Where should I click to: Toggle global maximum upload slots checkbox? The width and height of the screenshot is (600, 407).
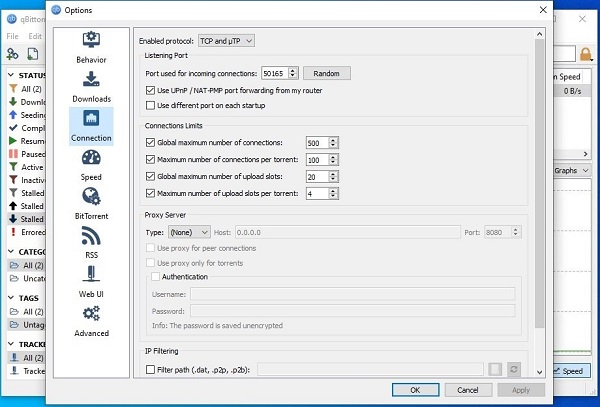tap(150, 176)
